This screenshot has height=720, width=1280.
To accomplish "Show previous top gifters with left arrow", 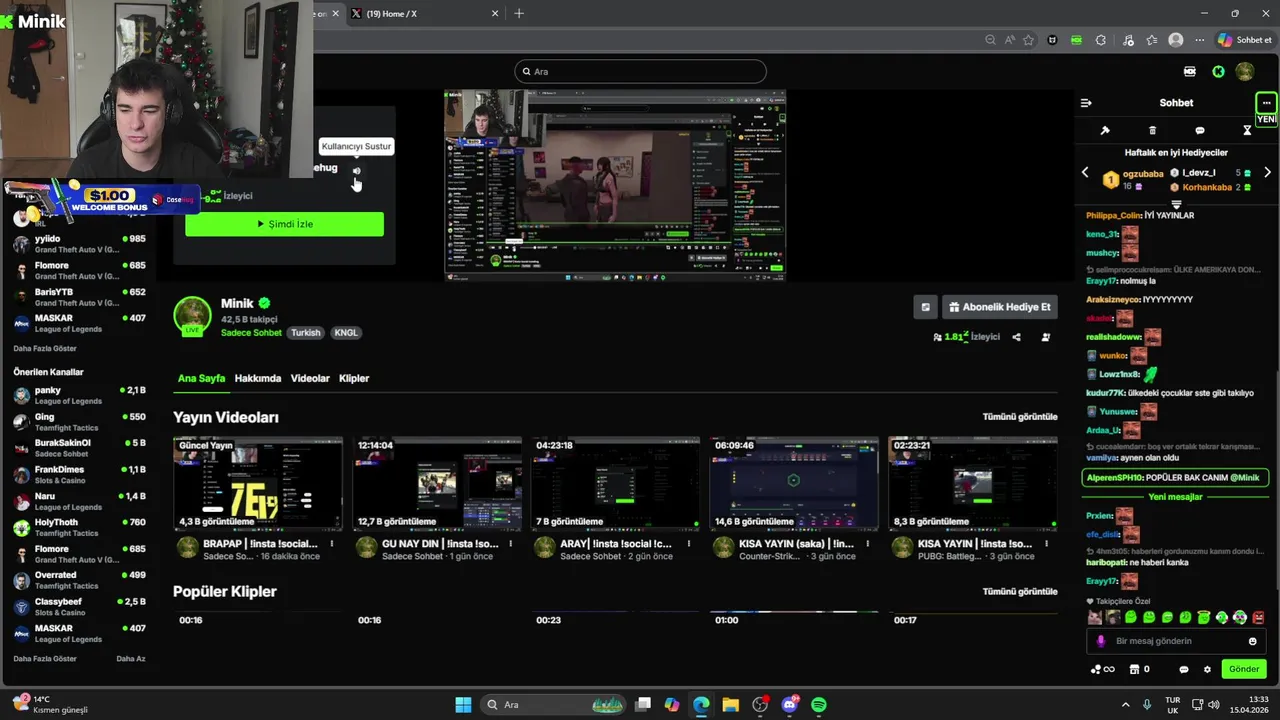I will pos(1085,173).
